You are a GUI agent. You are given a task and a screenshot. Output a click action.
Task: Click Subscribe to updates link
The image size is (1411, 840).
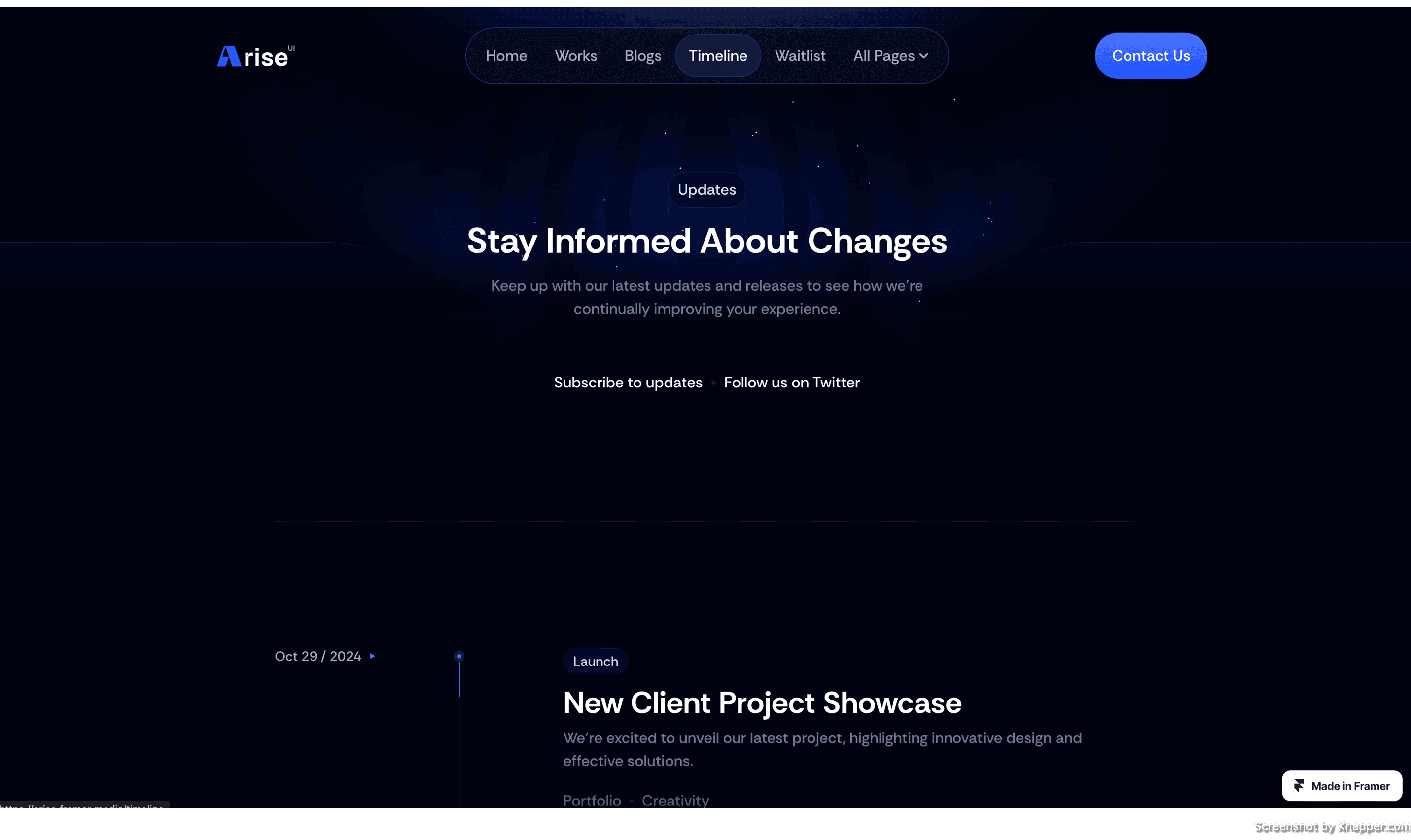(x=628, y=383)
